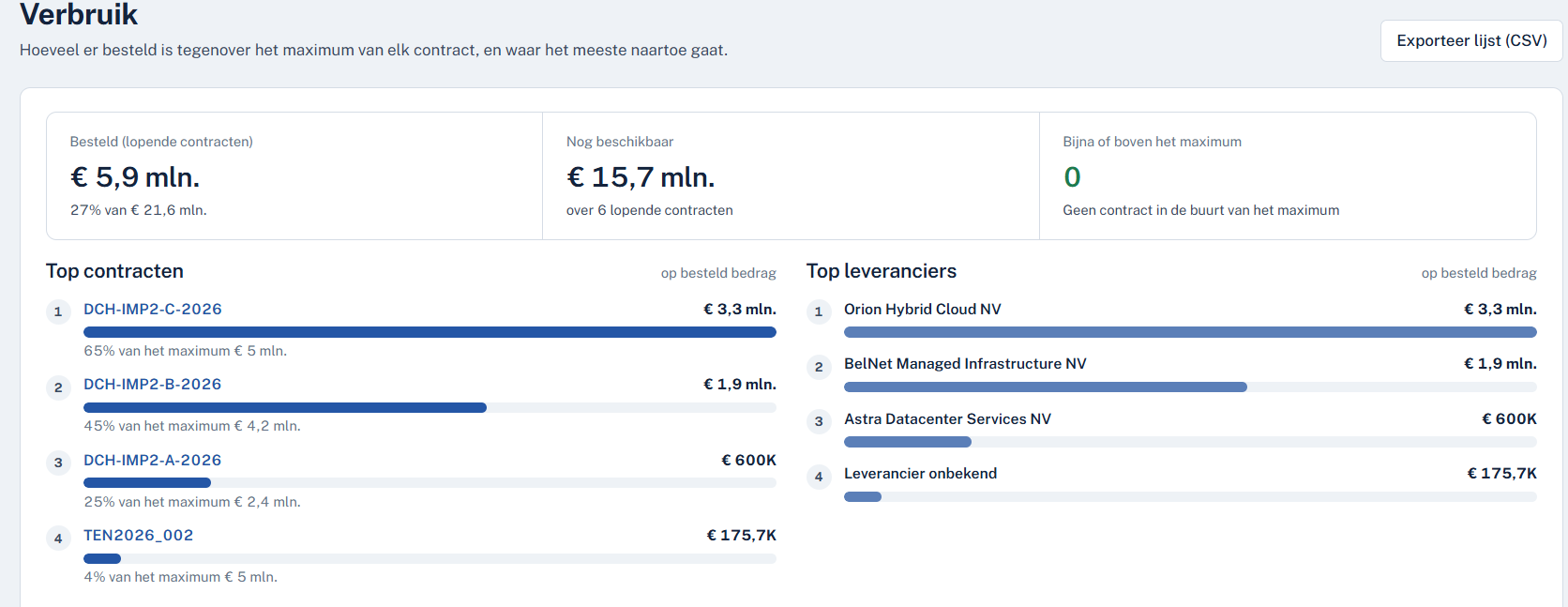The image size is (1568, 607).
Task: Click the Hoeveel er besteld is description text
Action: click(x=373, y=50)
